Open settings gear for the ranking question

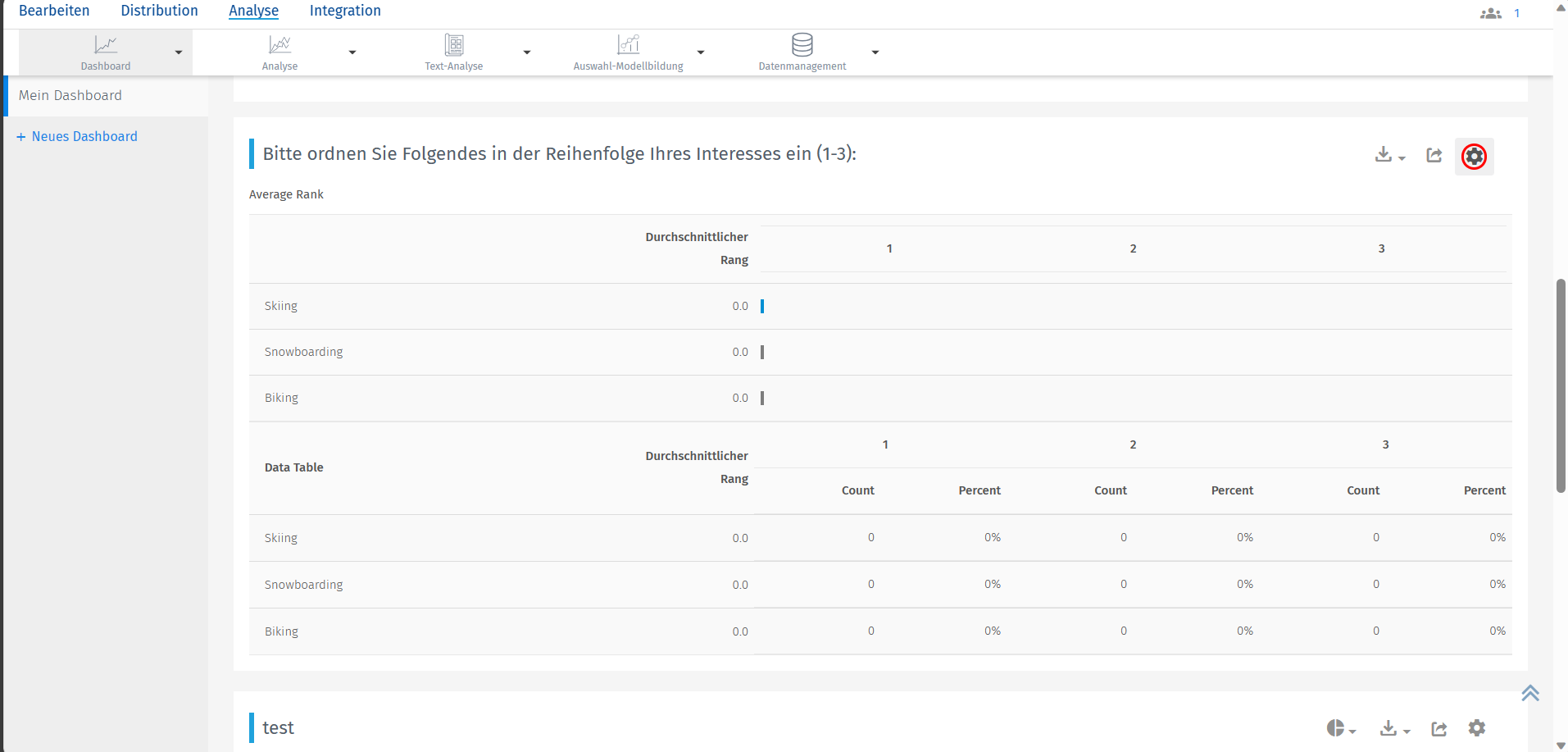[1474, 156]
